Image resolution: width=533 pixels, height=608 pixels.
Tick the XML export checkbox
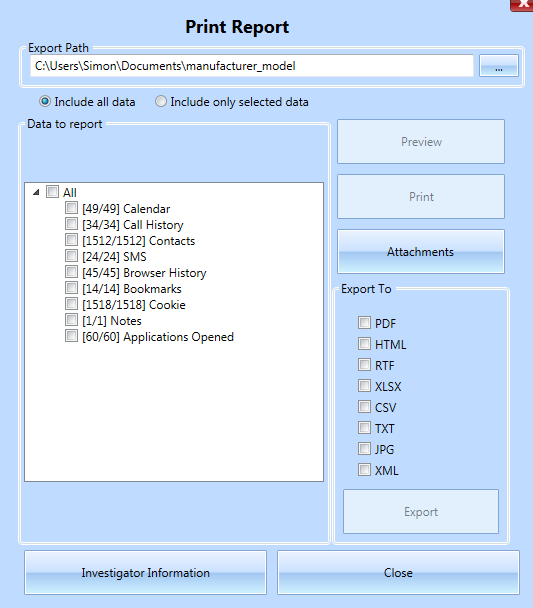[x=364, y=470]
